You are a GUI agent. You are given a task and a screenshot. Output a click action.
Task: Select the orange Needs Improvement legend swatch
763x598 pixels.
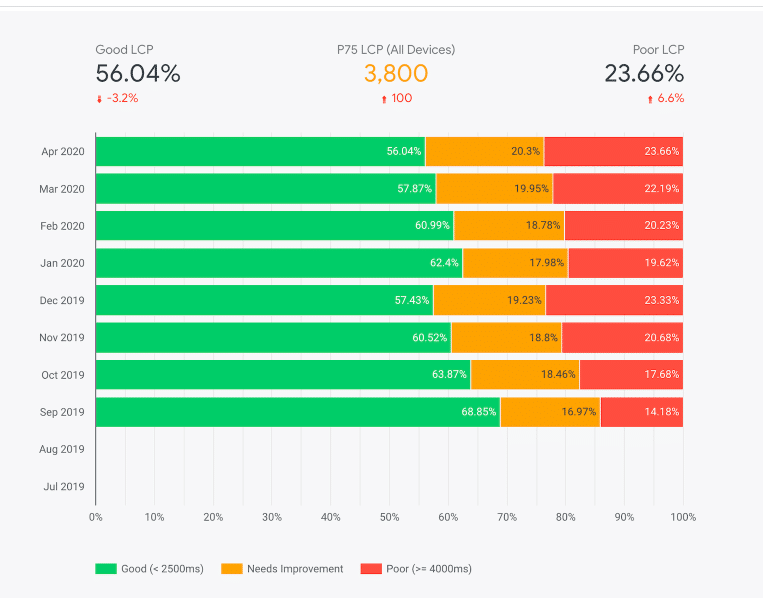pos(232,569)
